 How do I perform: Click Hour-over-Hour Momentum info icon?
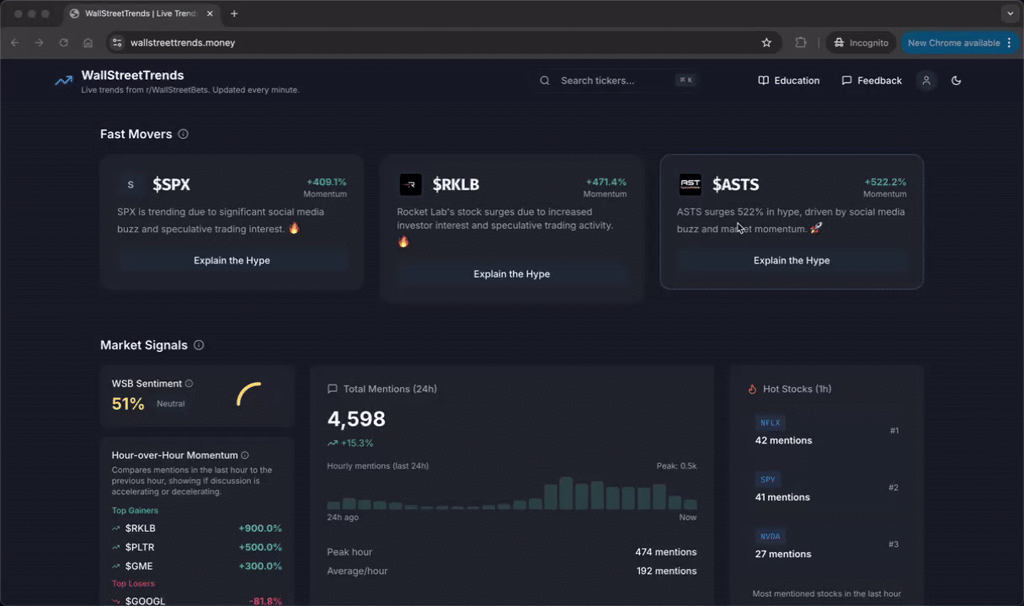click(245, 455)
